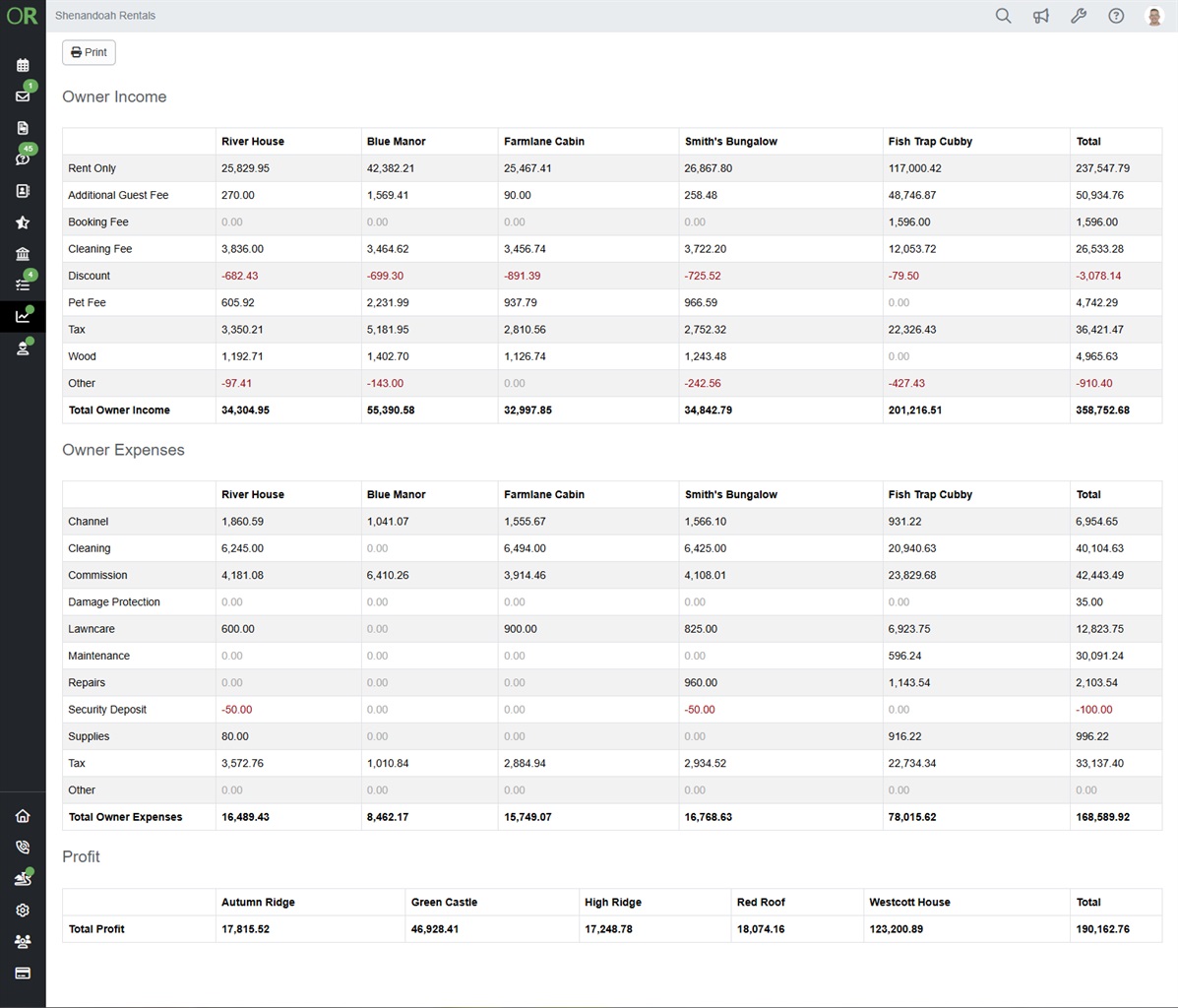Screen dimensions: 1178x1008
Task: Select the active reports chart icon
Action: coord(23,315)
